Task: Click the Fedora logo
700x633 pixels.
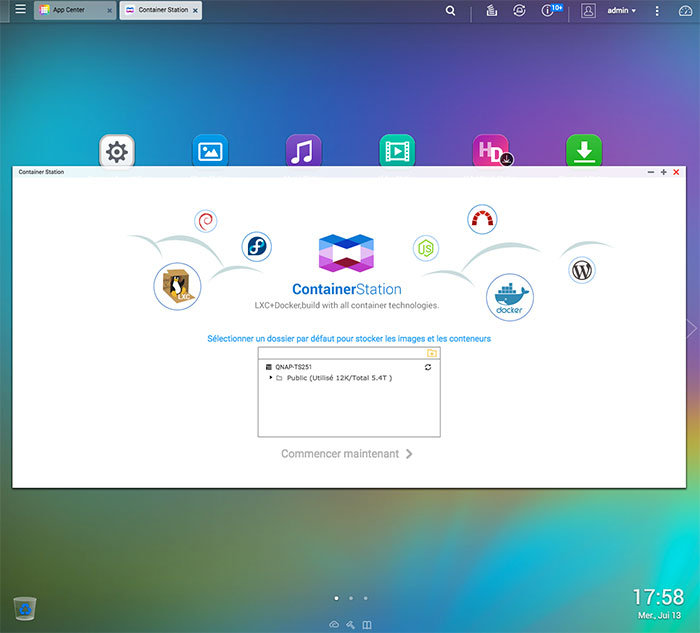Action: pyautogui.click(x=257, y=246)
